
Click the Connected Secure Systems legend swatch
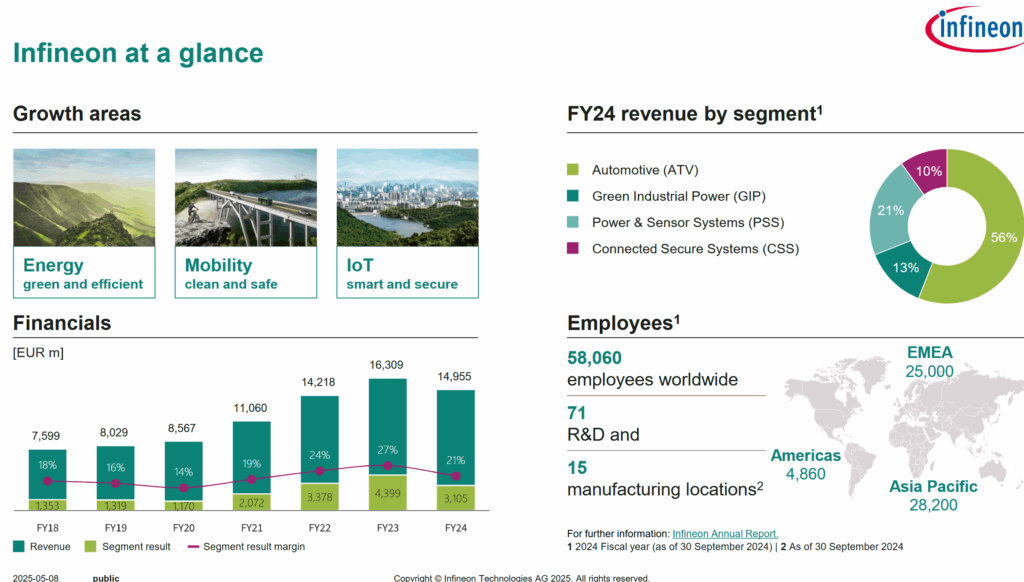pyautogui.click(x=573, y=248)
